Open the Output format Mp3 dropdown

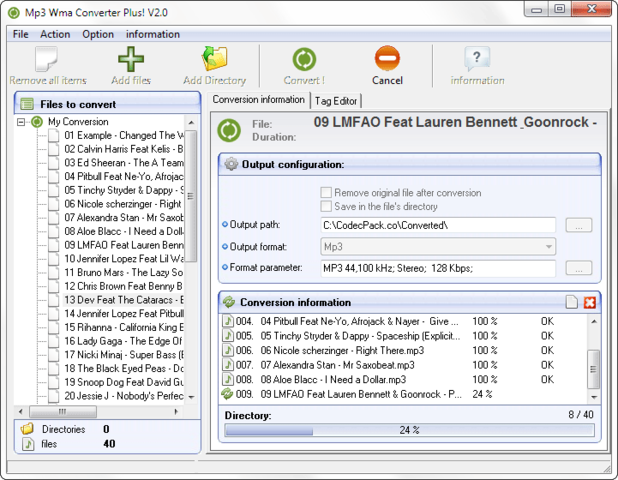[438, 247]
